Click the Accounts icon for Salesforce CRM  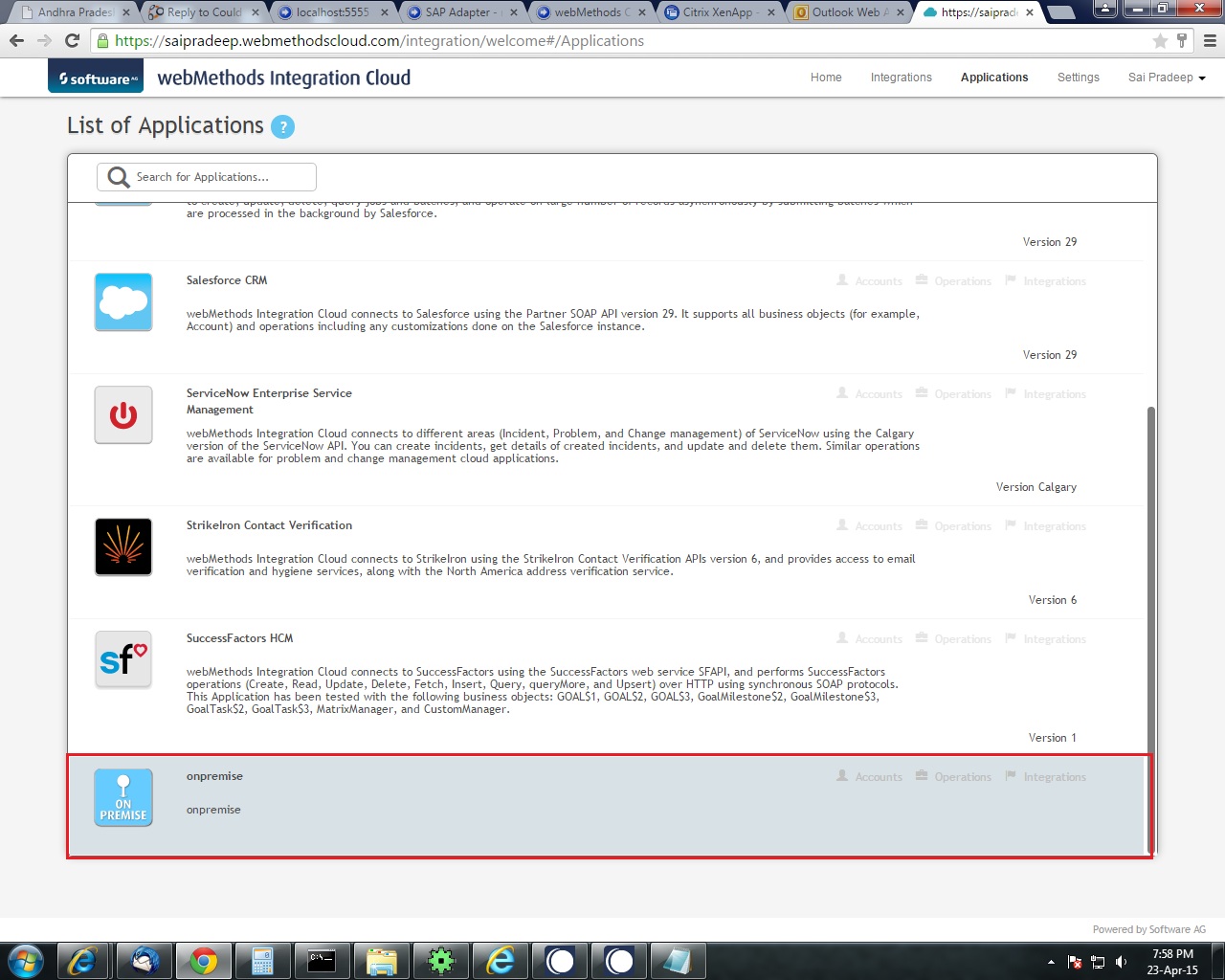pyautogui.click(x=842, y=280)
